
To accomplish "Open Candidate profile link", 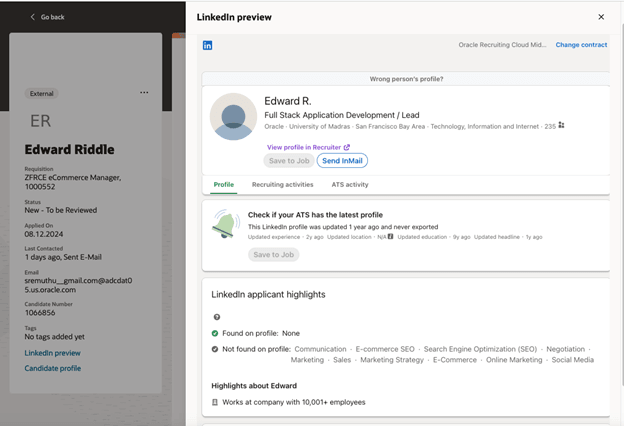I will coord(53,369).
